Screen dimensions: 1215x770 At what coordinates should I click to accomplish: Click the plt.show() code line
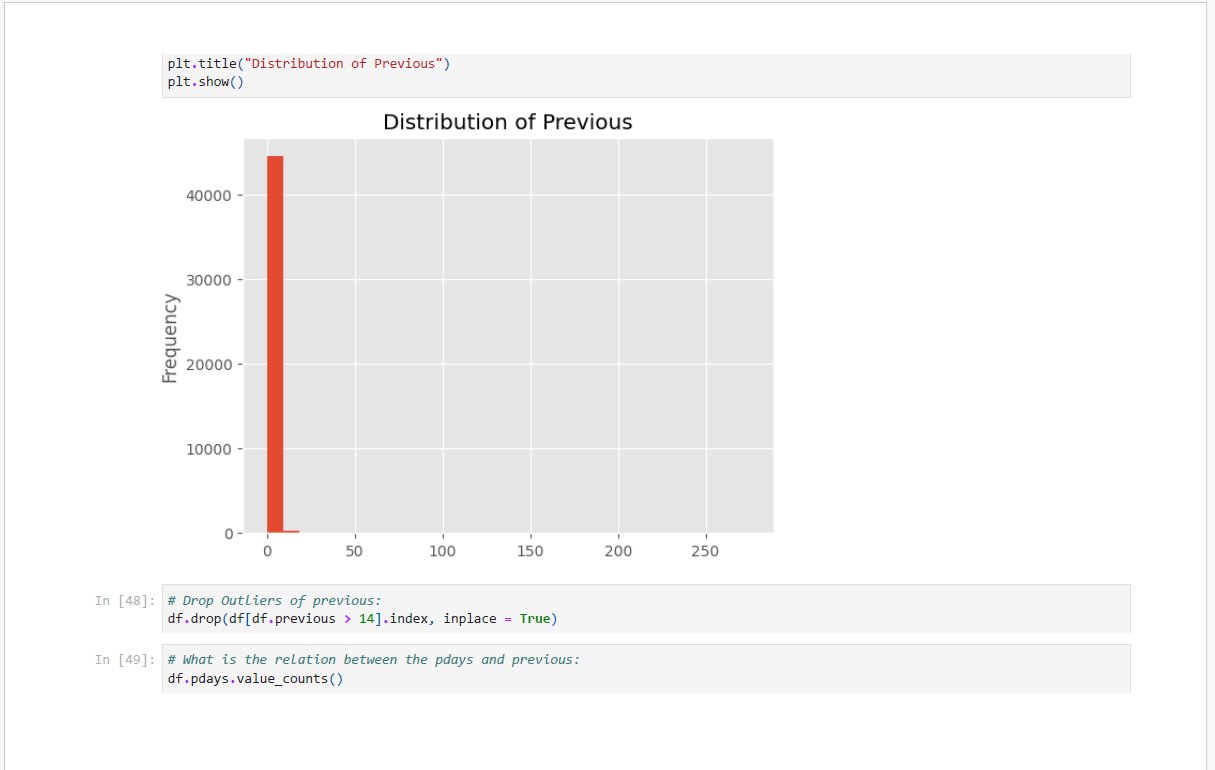tap(205, 82)
